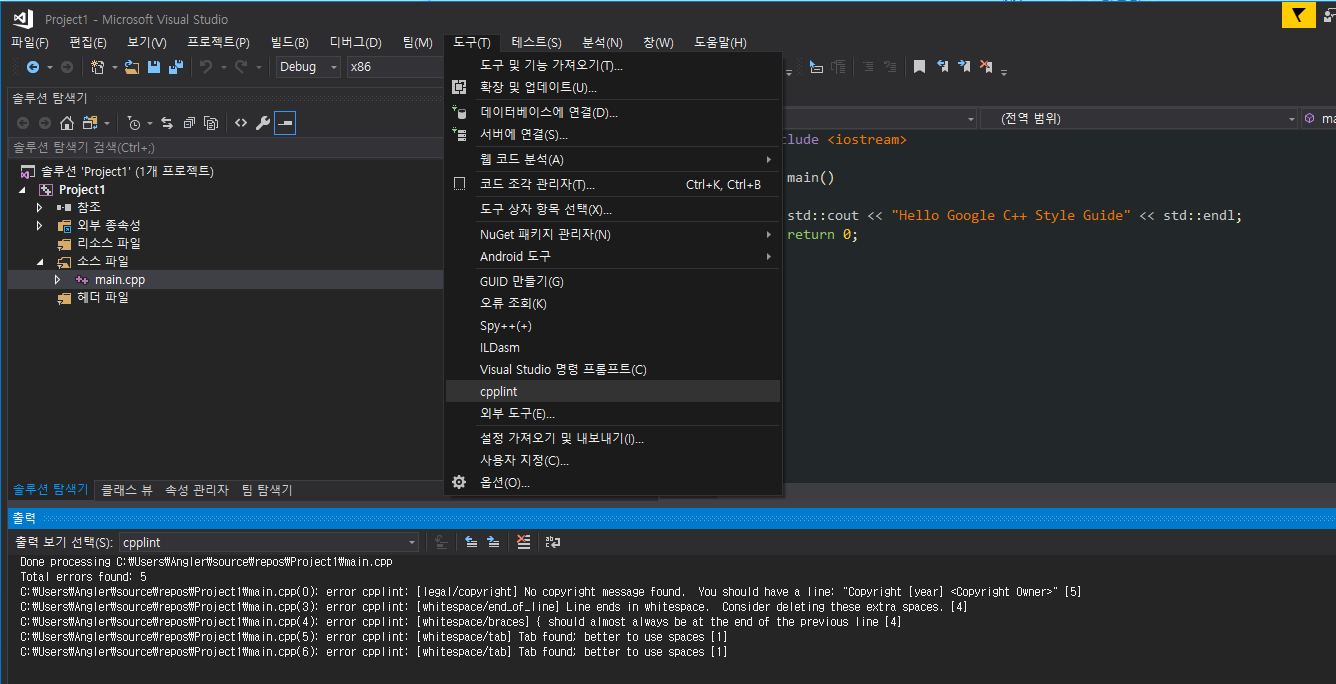Open the 도움말(H) menu
This screenshot has width=1336, height=684.
720,42
